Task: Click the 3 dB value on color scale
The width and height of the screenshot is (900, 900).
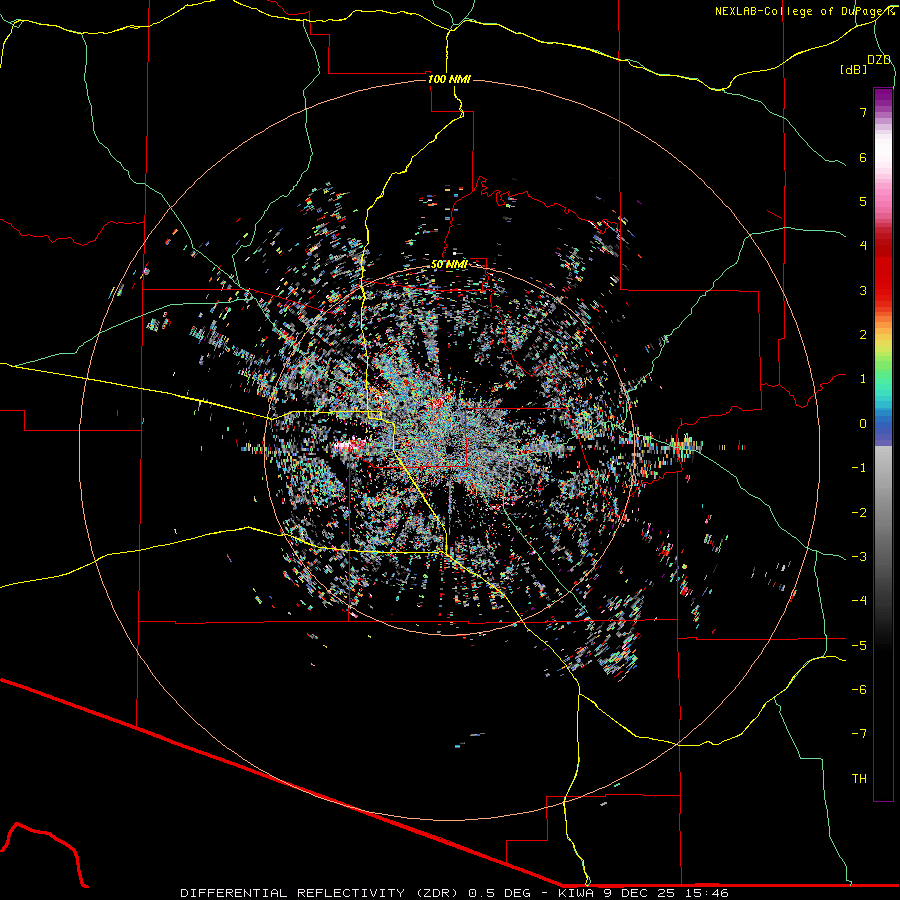Action: click(863, 290)
